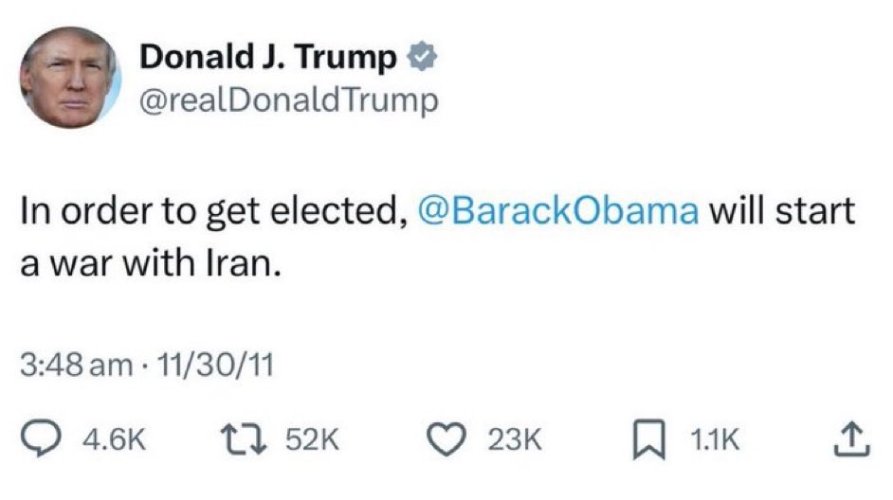Click the words 'a war with Iran.'
This screenshot has width=893, height=500.
[x=151, y=264]
